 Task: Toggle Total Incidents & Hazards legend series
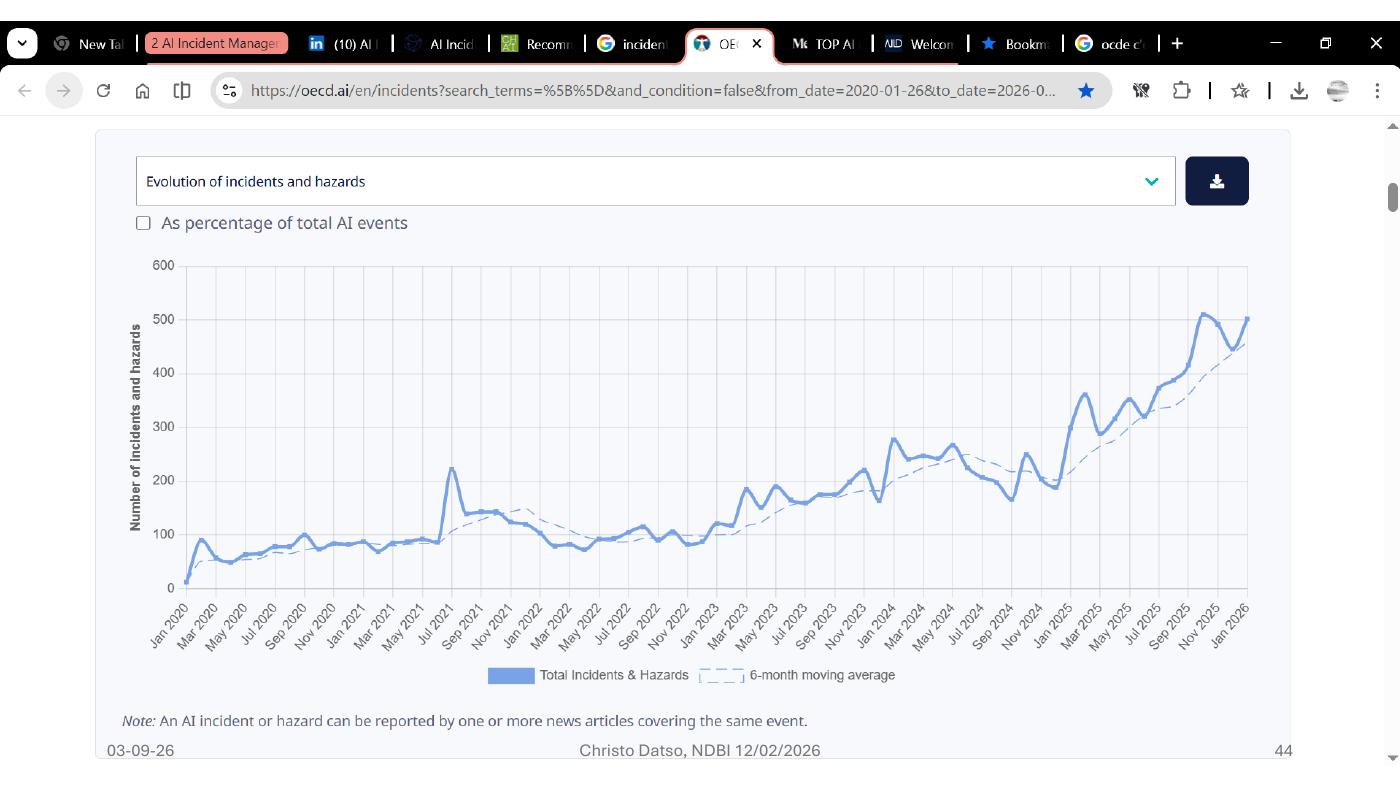tap(588, 675)
